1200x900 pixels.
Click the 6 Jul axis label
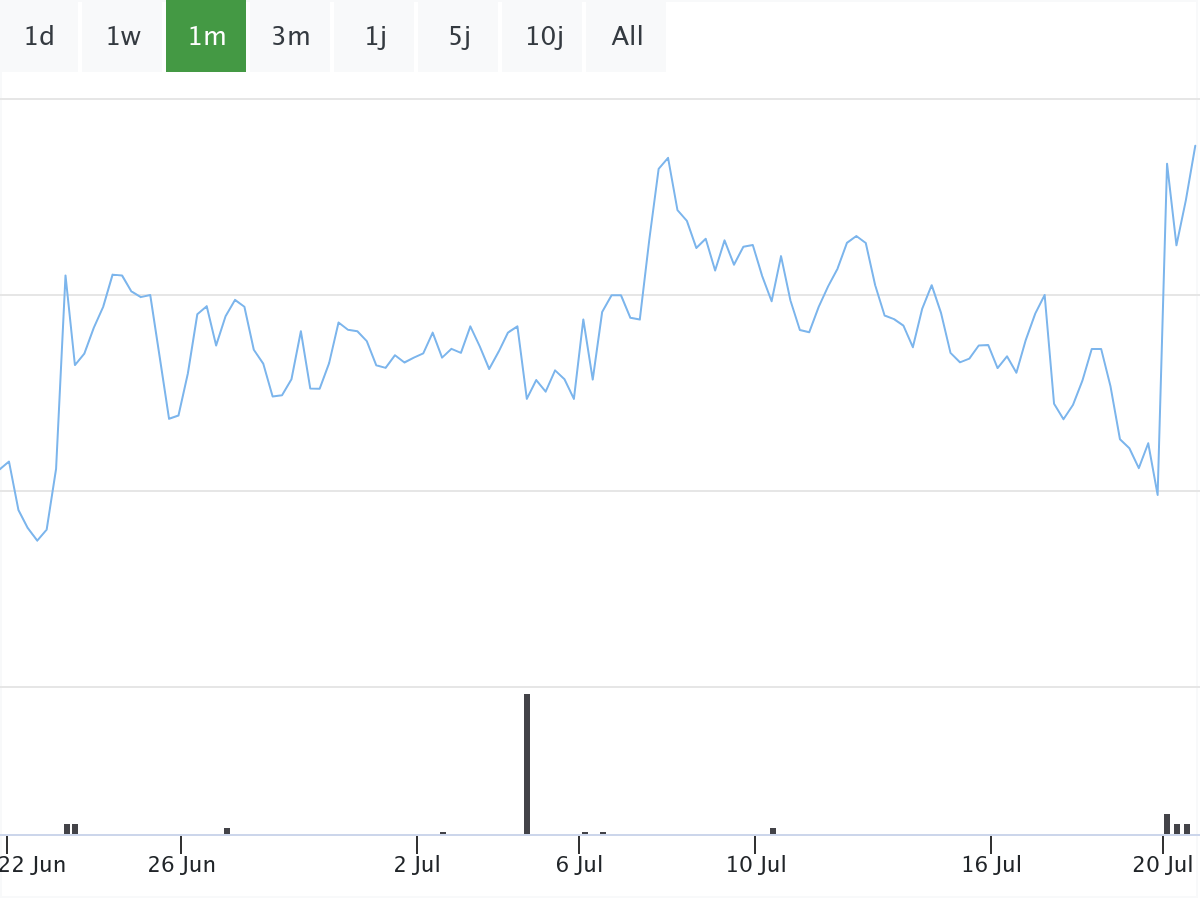coord(579,865)
